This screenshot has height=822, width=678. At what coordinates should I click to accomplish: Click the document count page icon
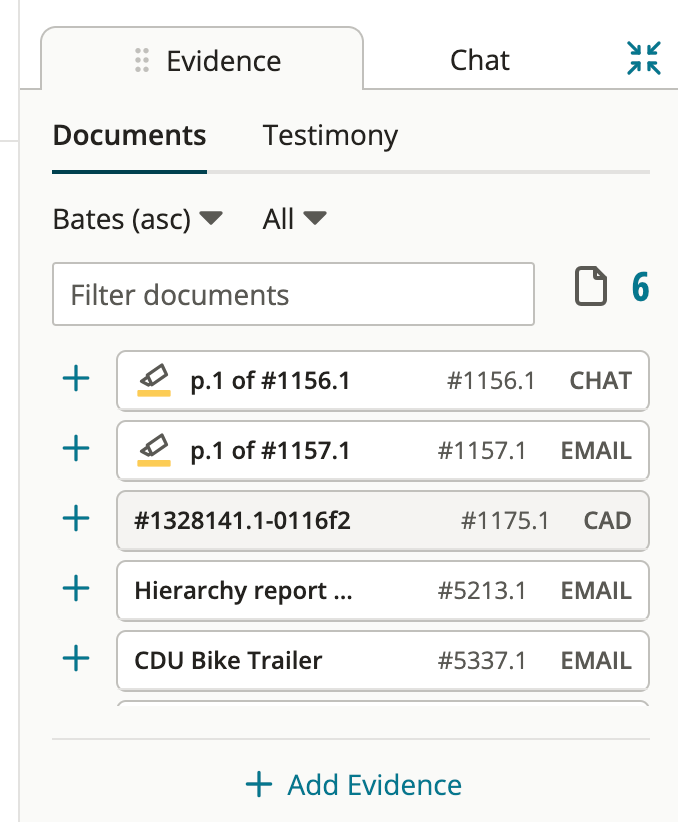(x=591, y=286)
